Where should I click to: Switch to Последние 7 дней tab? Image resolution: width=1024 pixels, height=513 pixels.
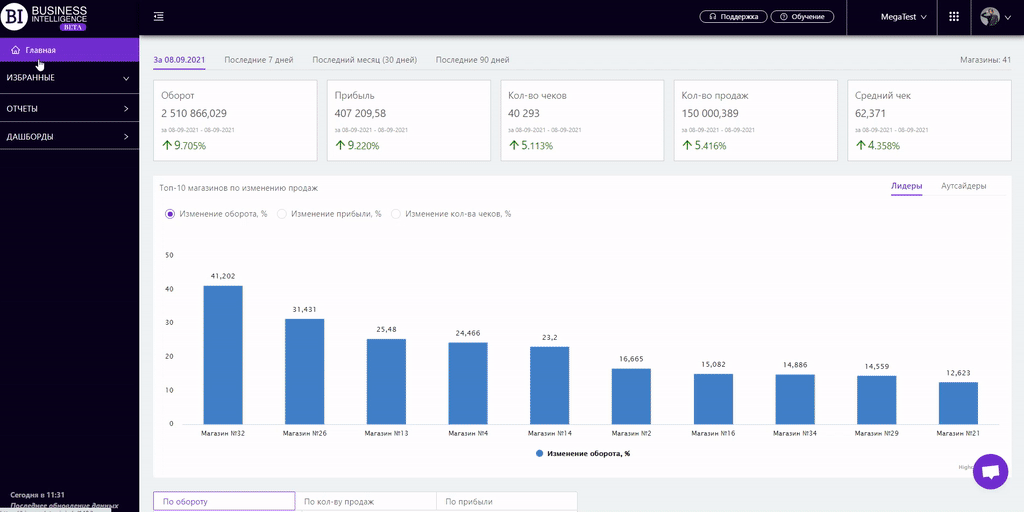pos(259,60)
